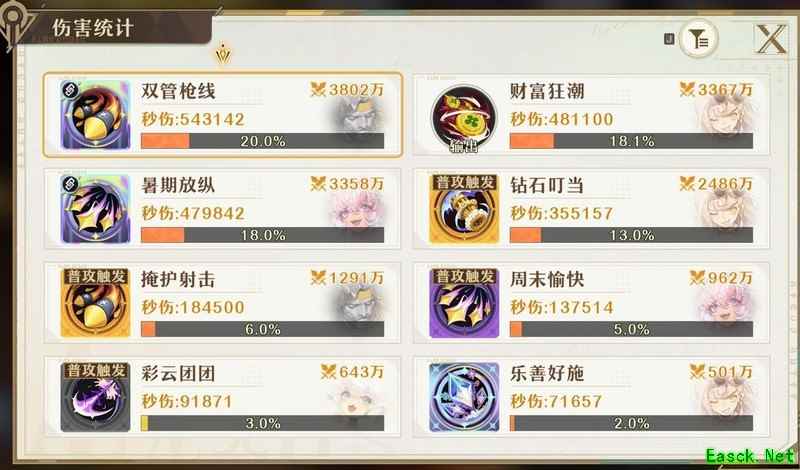This screenshot has height=470, width=800.
Task: Click the 秒伤:355157 text of 钻石叮当
Action: click(x=561, y=213)
